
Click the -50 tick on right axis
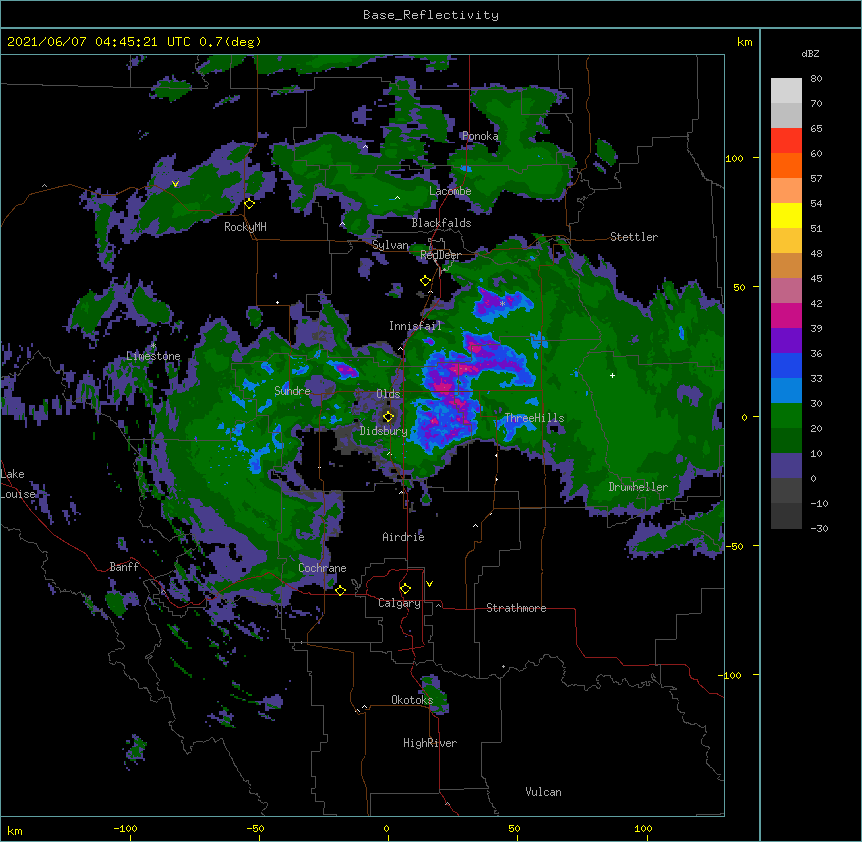tap(734, 546)
